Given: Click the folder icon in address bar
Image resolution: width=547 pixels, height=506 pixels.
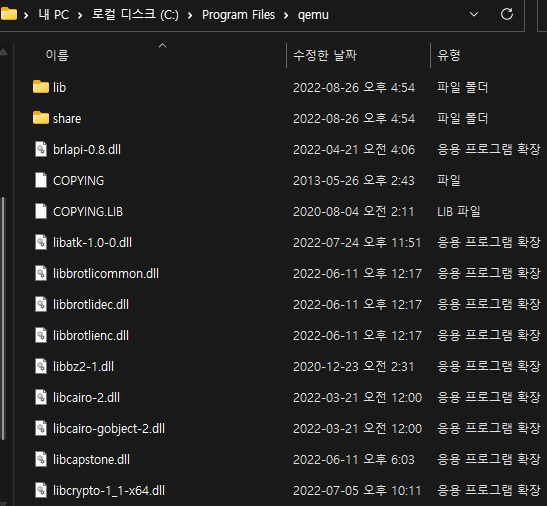Looking at the screenshot, I should [x=9, y=14].
